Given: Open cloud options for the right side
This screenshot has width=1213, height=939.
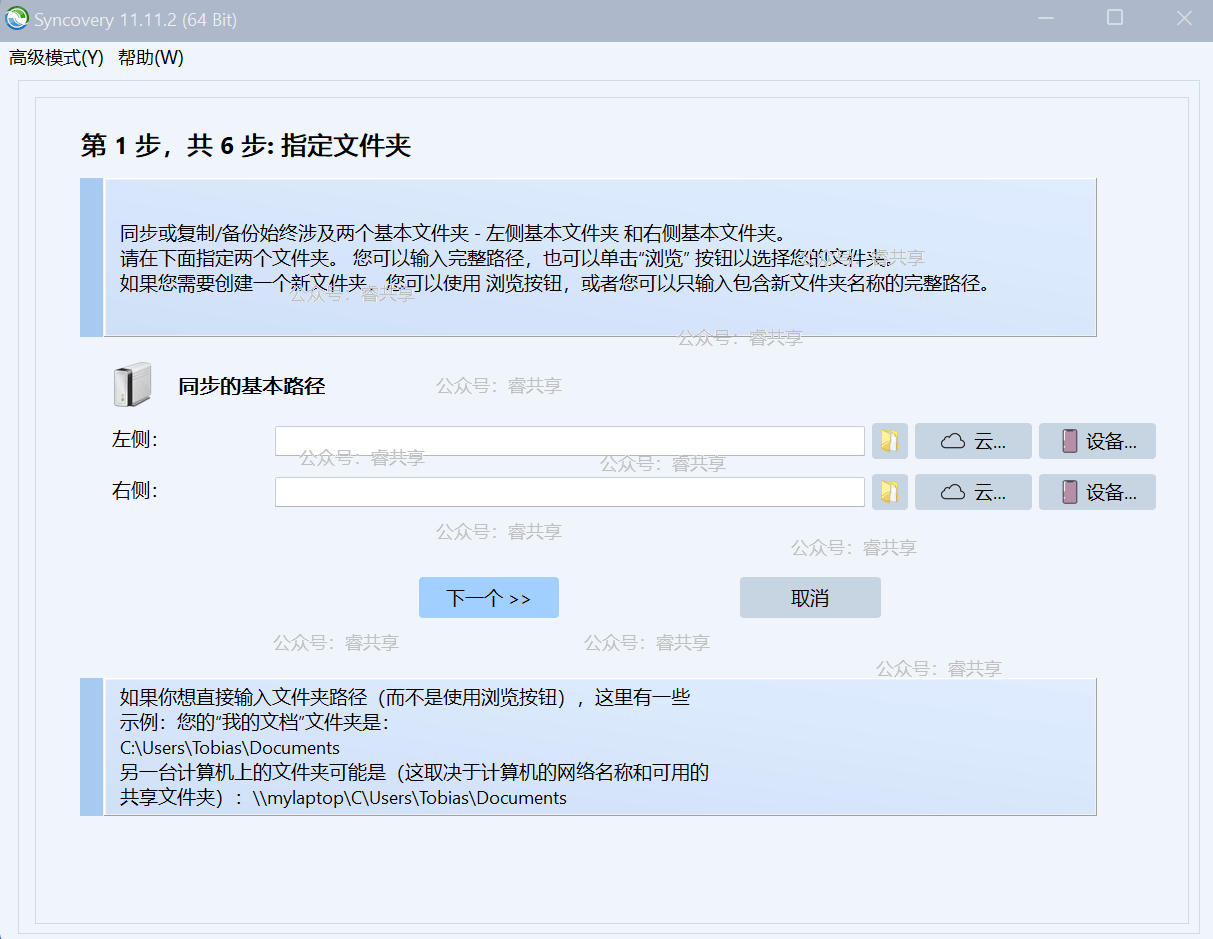Looking at the screenshot, I should coord(973,492).
